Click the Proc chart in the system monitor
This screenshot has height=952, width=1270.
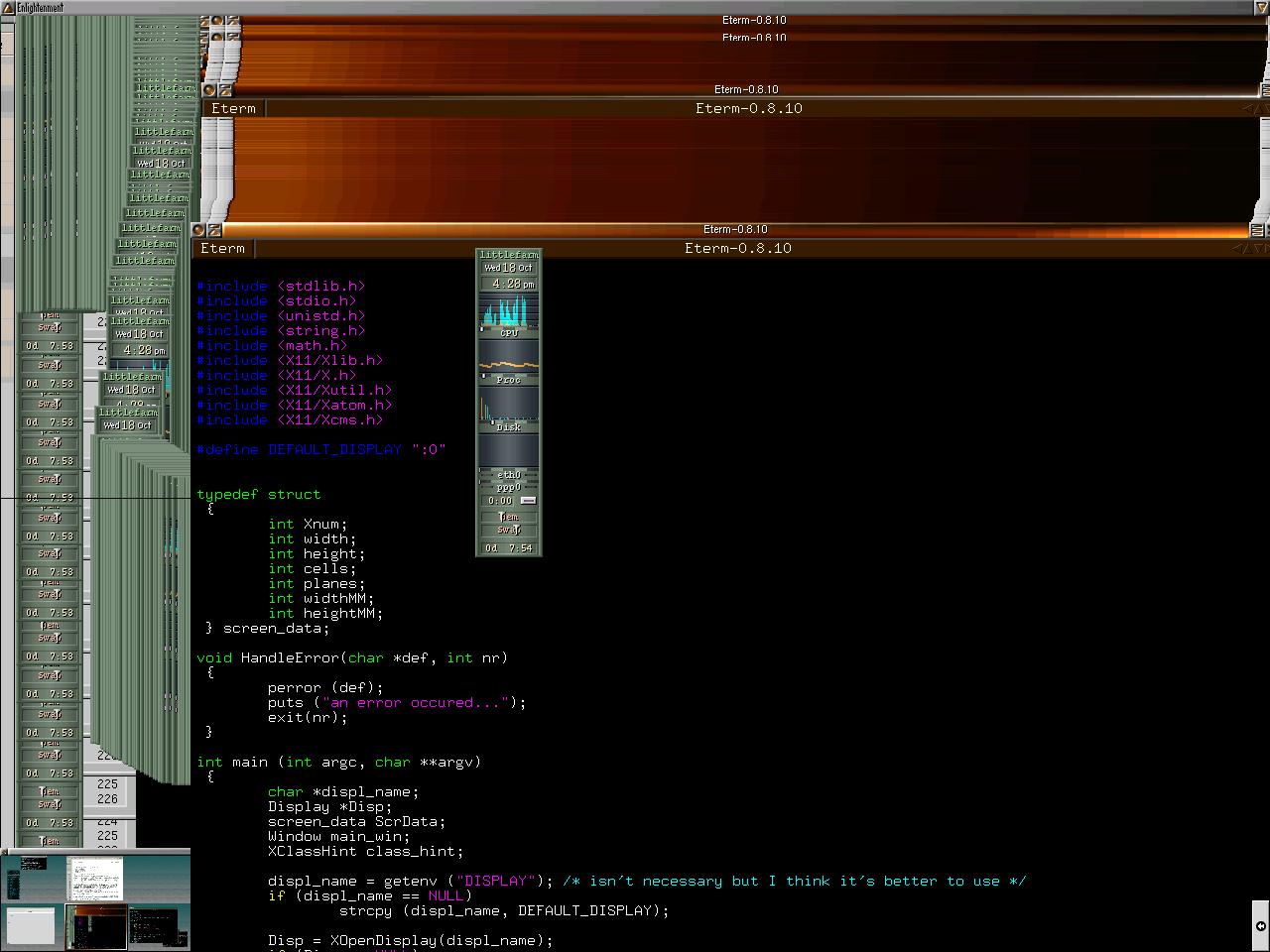(509, 364)
